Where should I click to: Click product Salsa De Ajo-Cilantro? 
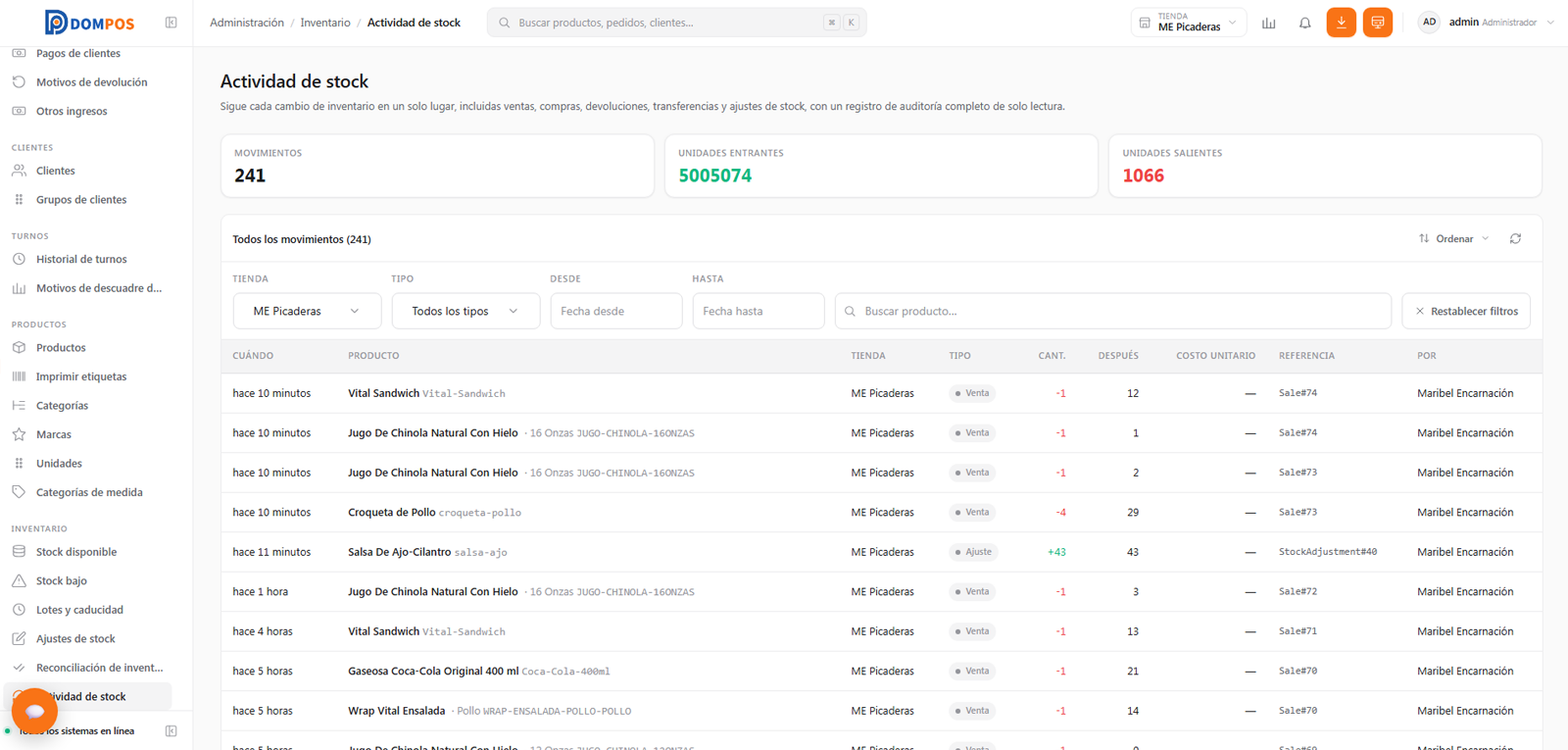click(399, 552)
